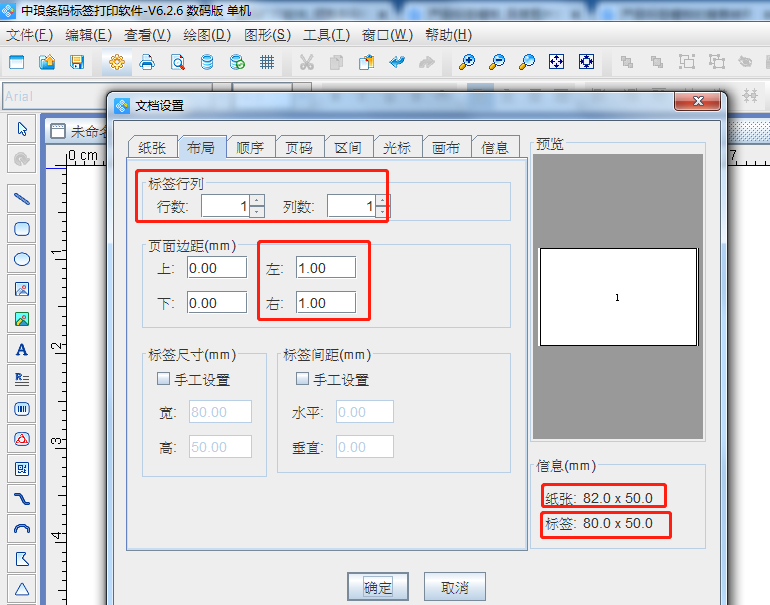Screen dimensions: 770x605
Task: Select the Text tool with letter A
Action: point(22,349)
